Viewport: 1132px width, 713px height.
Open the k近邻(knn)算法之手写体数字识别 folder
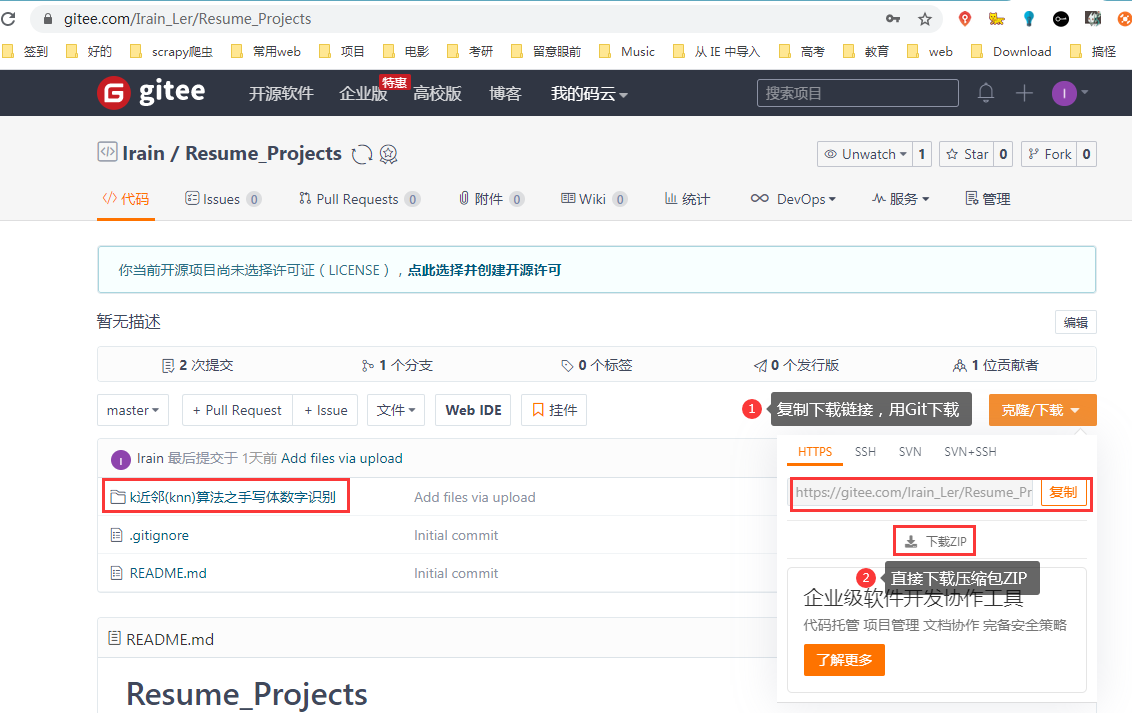(232, 497)
